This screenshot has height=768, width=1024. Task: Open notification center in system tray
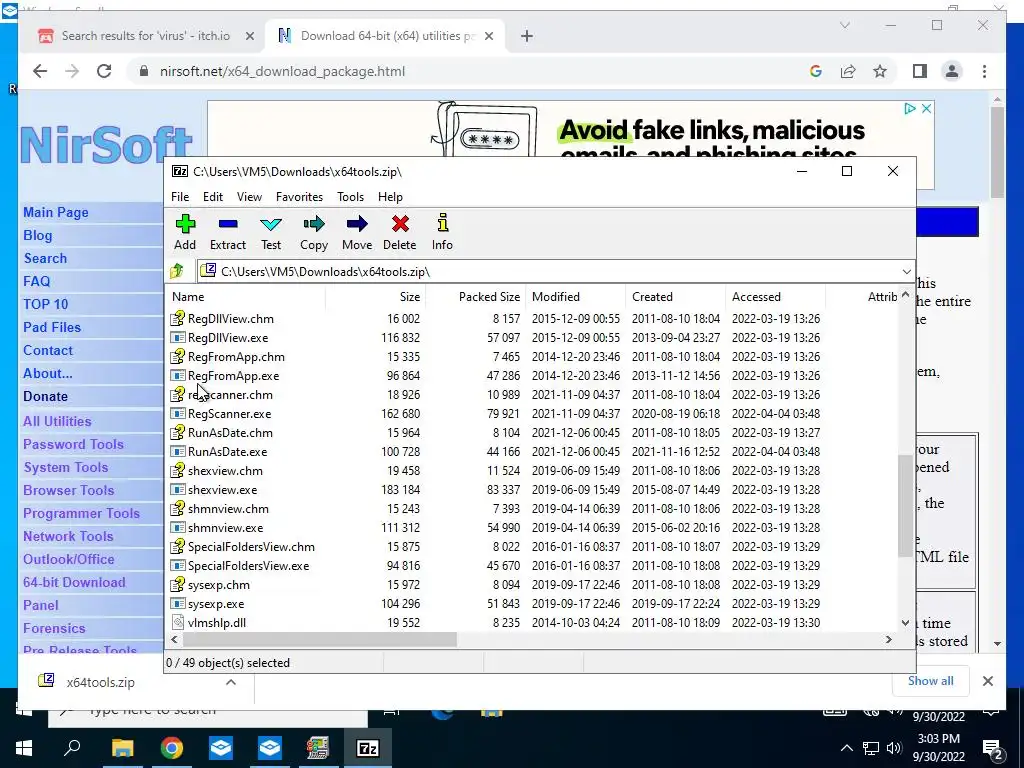click(x=993, y=749)
